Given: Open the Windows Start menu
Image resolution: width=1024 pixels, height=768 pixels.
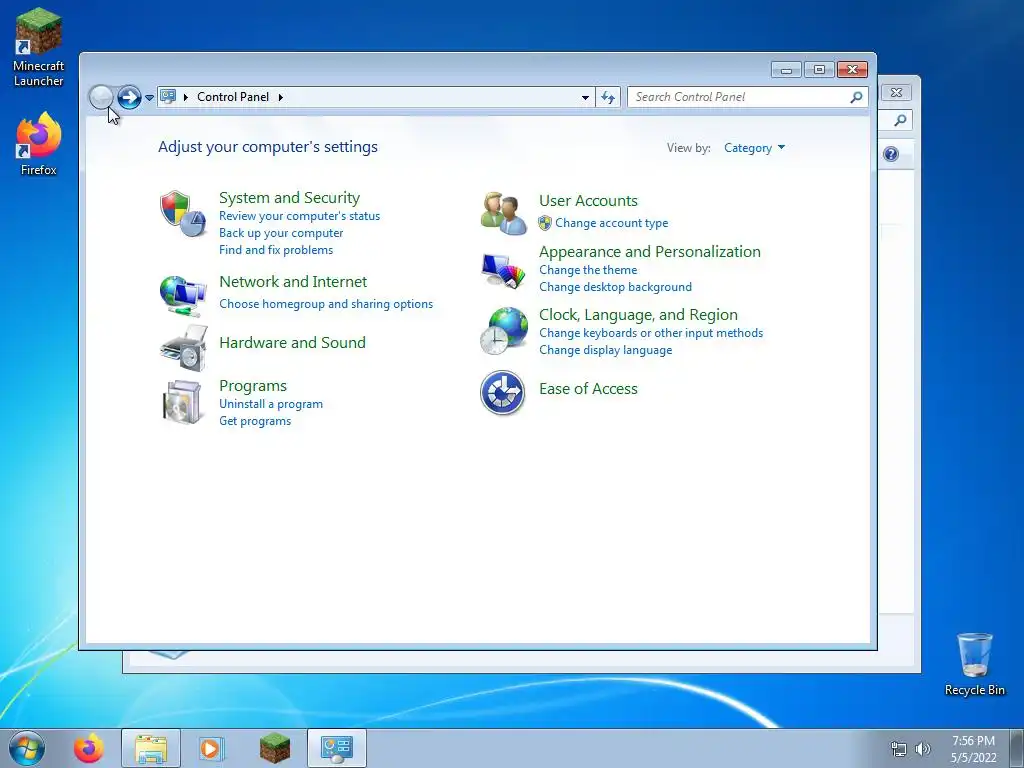Looking at the screenshot, I should [x=27, y=748].
